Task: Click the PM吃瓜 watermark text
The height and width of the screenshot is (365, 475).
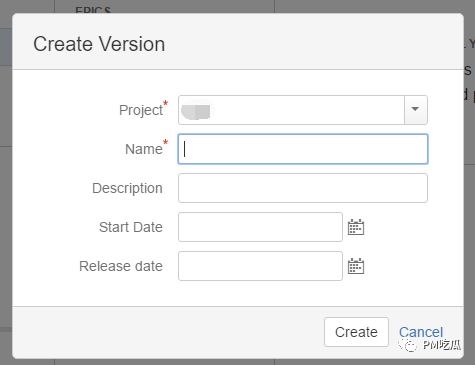Action: 442,345
